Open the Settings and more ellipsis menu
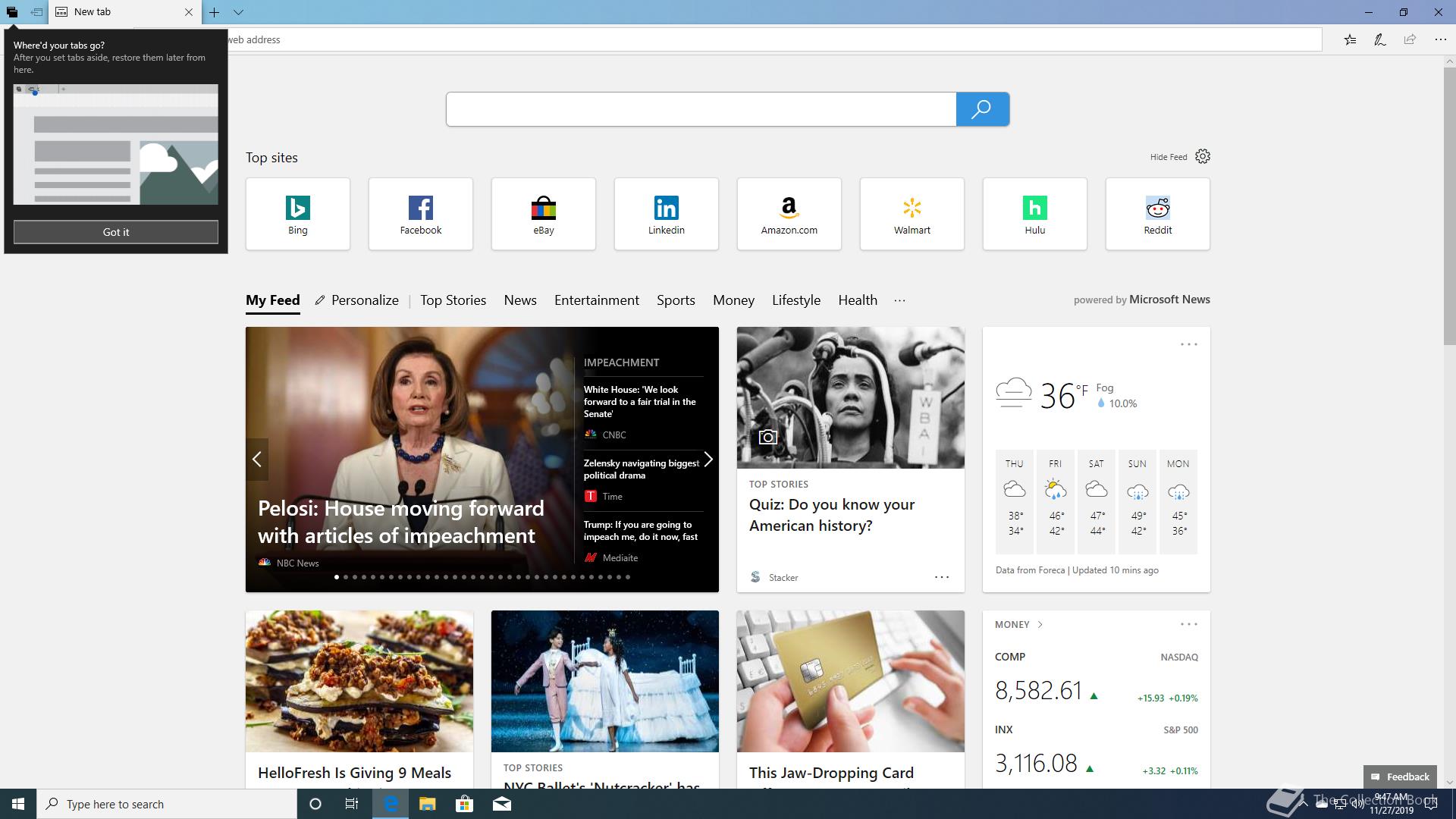 click(x=1440, y=39)
